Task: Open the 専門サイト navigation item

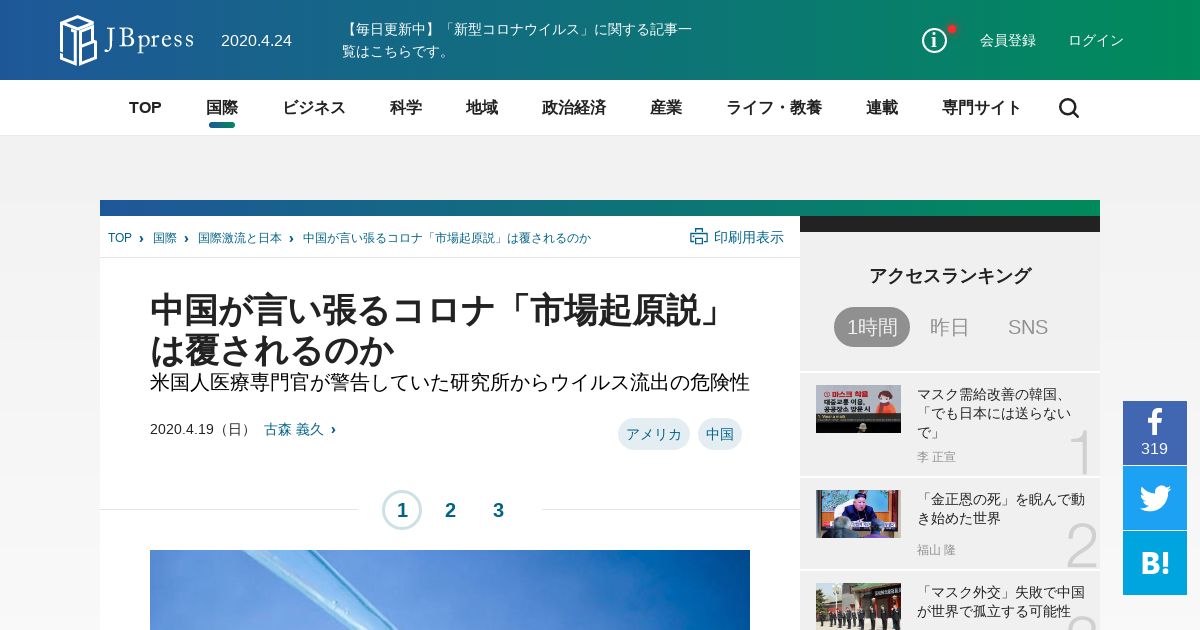Action: 982,108
